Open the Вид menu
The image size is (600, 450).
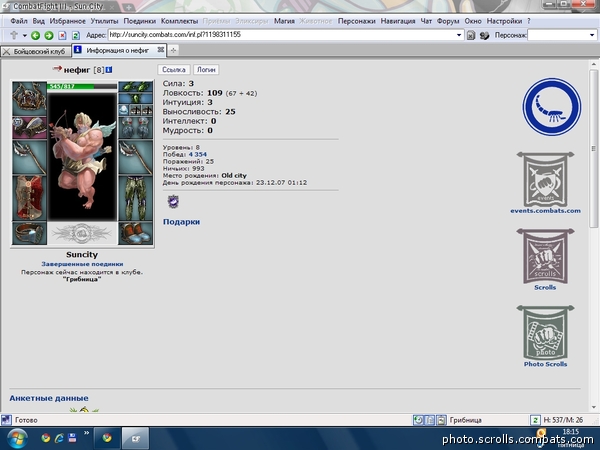(38, 21)
